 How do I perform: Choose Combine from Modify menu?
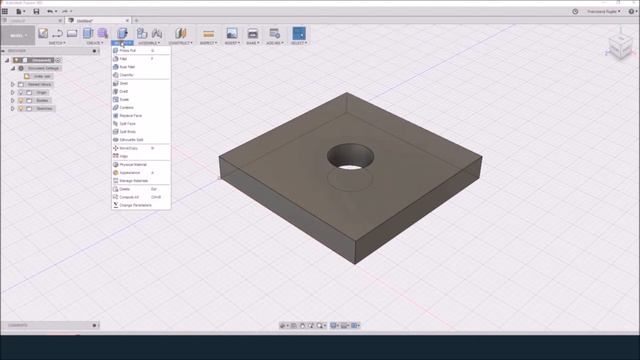tap(141, 107)
